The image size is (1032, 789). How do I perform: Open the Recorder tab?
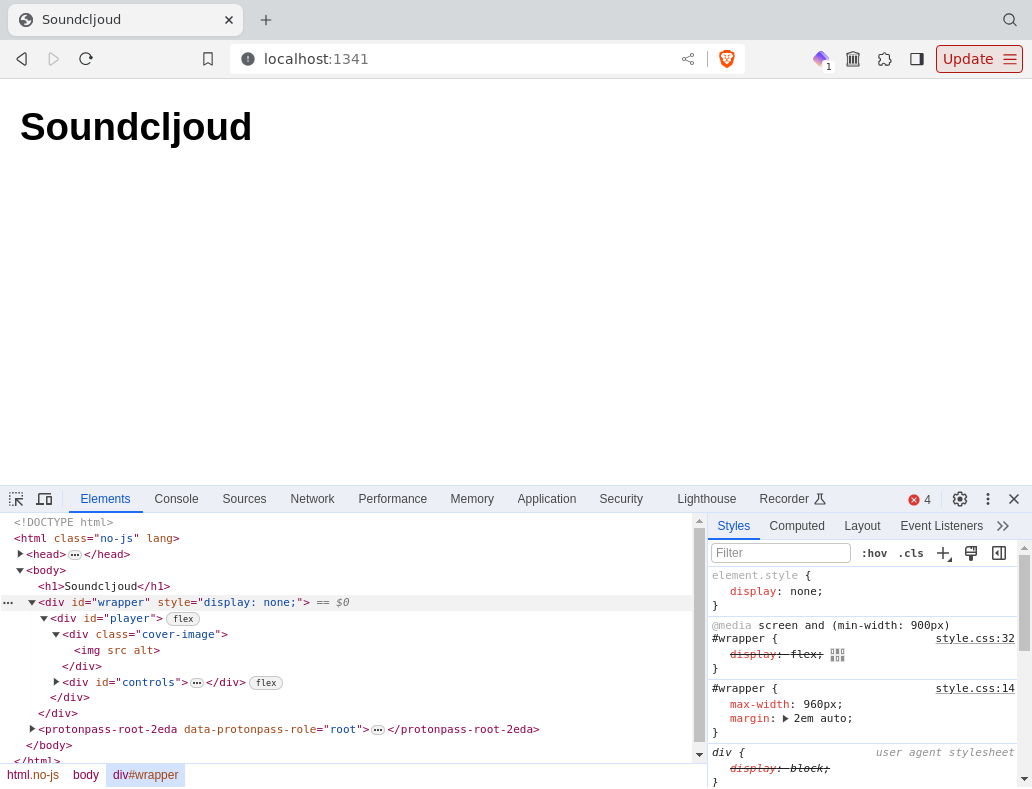coord(792,499)
